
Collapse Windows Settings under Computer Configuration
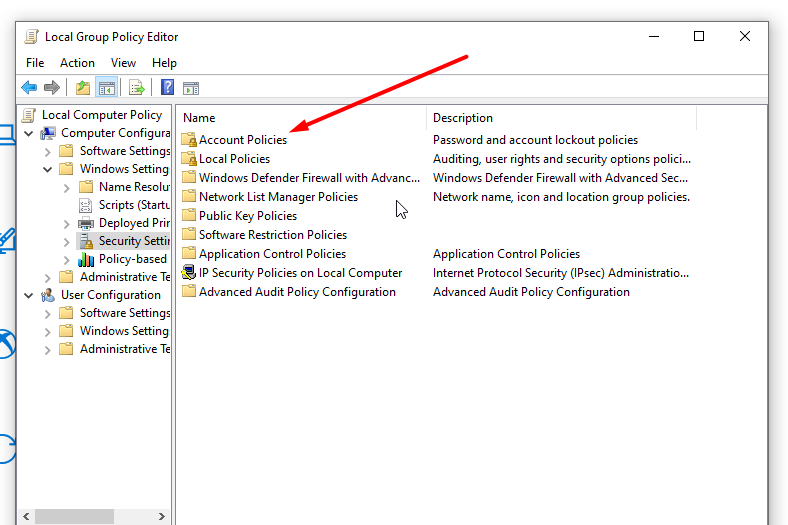pyautogui.click(x=48, y=169)
